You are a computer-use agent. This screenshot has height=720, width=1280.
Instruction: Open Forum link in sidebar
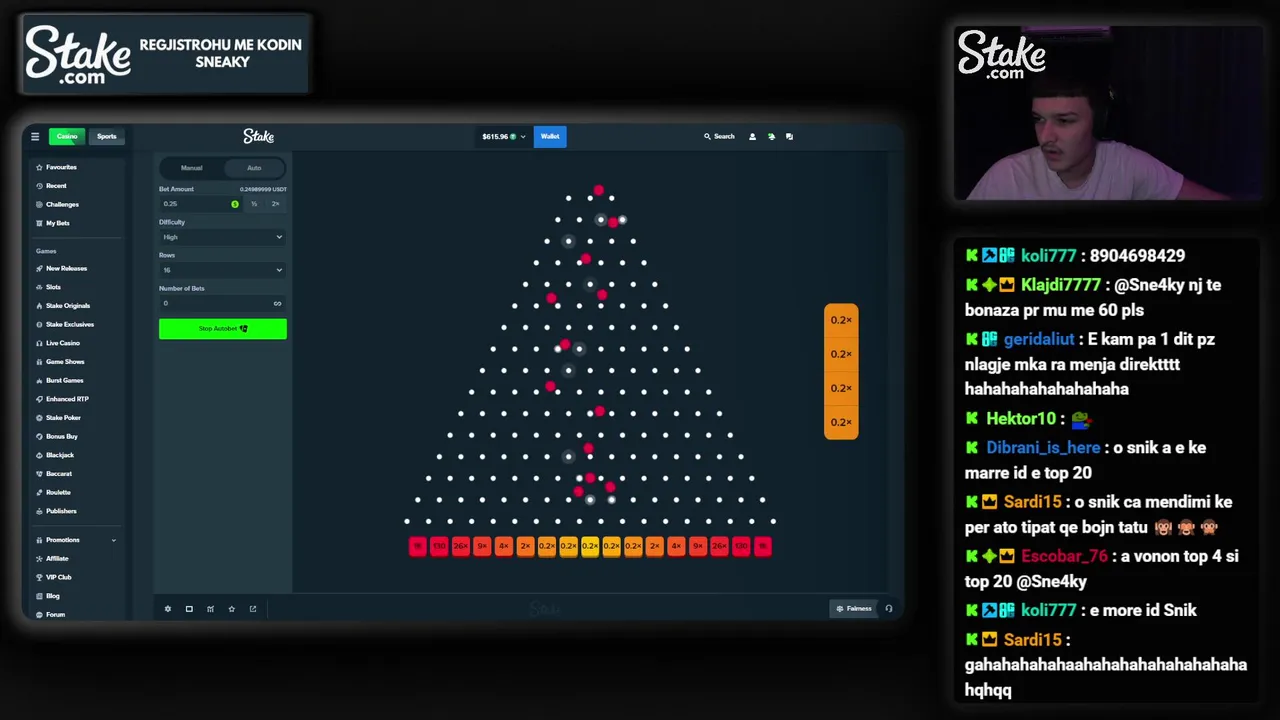pyautogui.click(x=55, y=615)
